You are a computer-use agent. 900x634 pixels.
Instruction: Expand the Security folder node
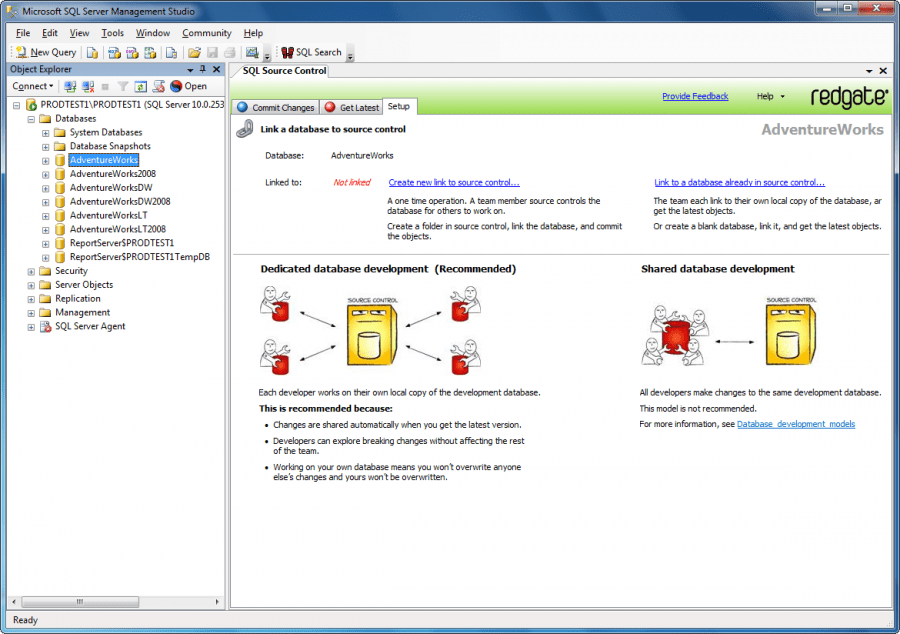click(x=32, y=271)
